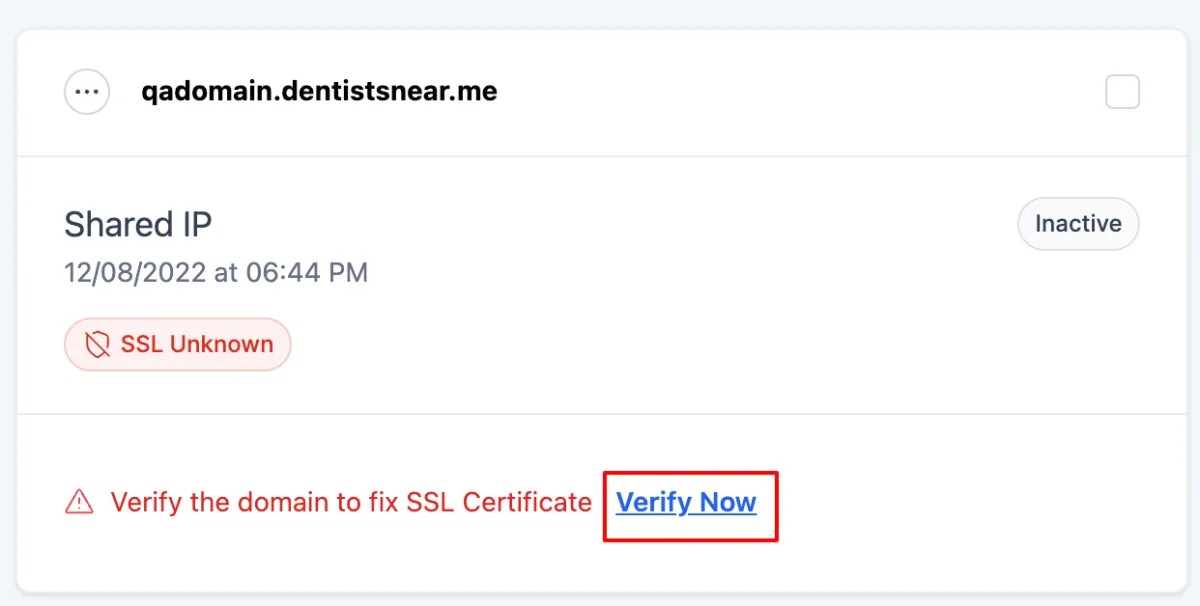Click the word Unknown in the red SSL pill
Screen dimensions: 1200x606
tap(221, 345)
